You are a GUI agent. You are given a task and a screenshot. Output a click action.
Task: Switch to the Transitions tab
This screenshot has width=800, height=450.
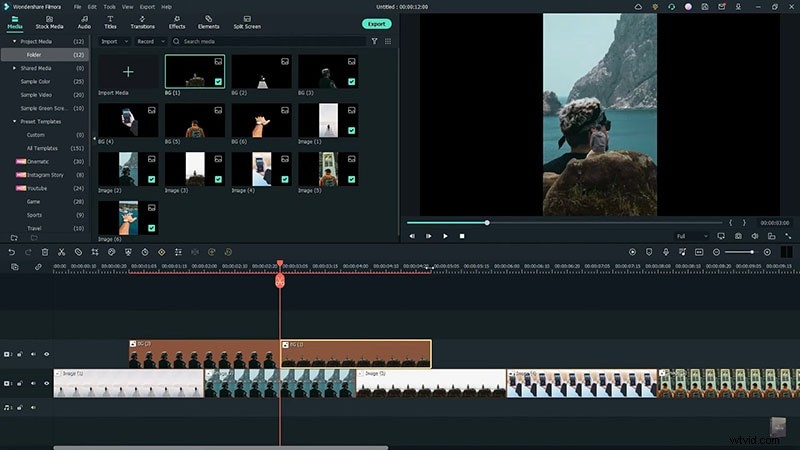point(142,22)
